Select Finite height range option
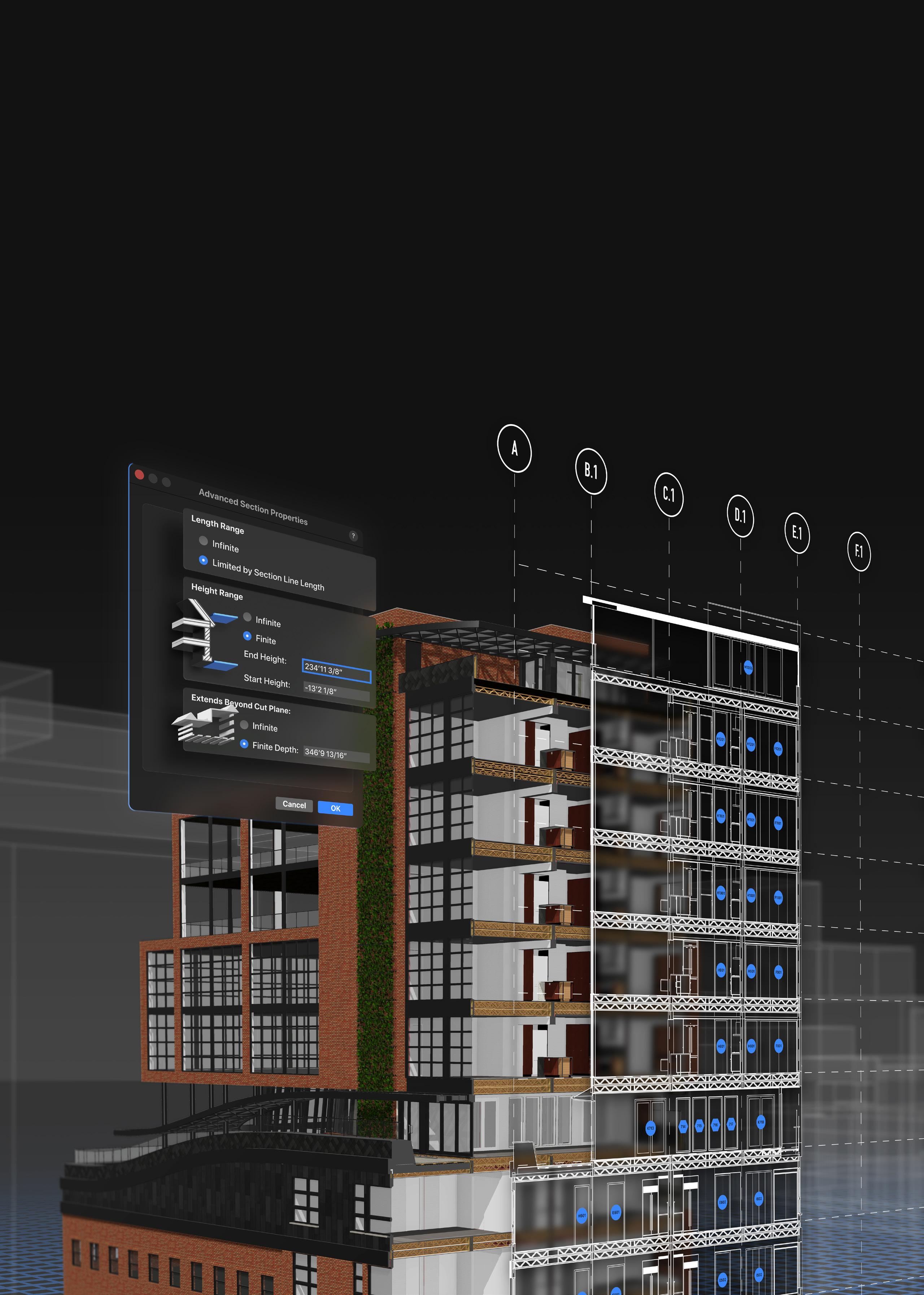This screenshot has width=924, height=1295. tap(248, 636)
